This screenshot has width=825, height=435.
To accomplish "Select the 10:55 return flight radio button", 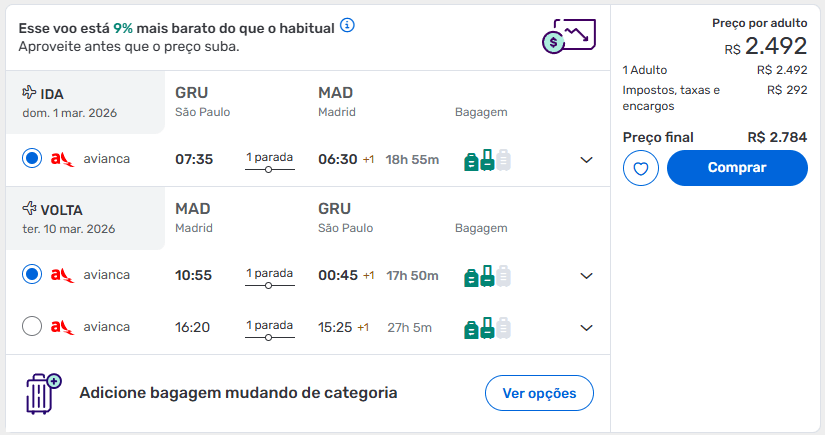I will tap(32, 275).
